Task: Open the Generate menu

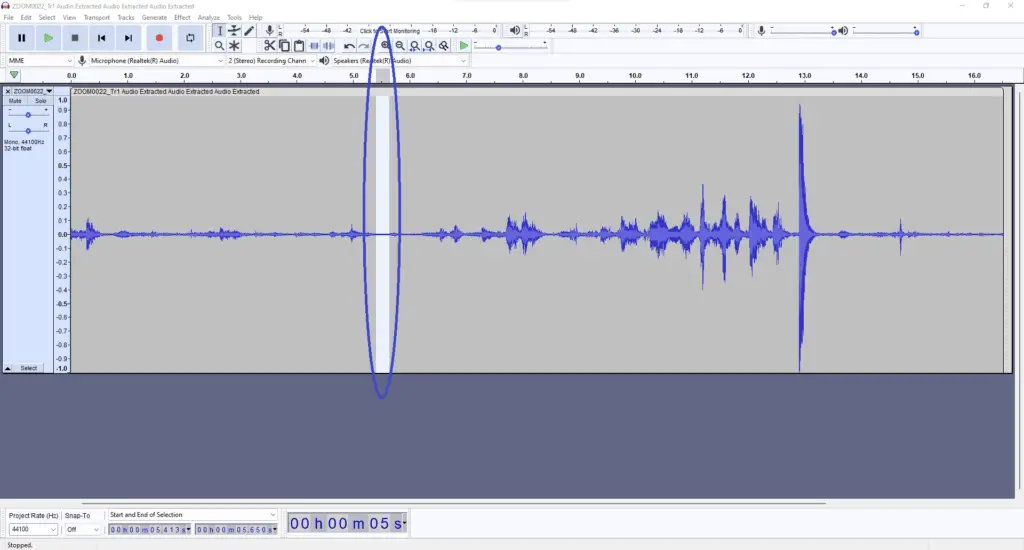Action: tap(154, 18)
